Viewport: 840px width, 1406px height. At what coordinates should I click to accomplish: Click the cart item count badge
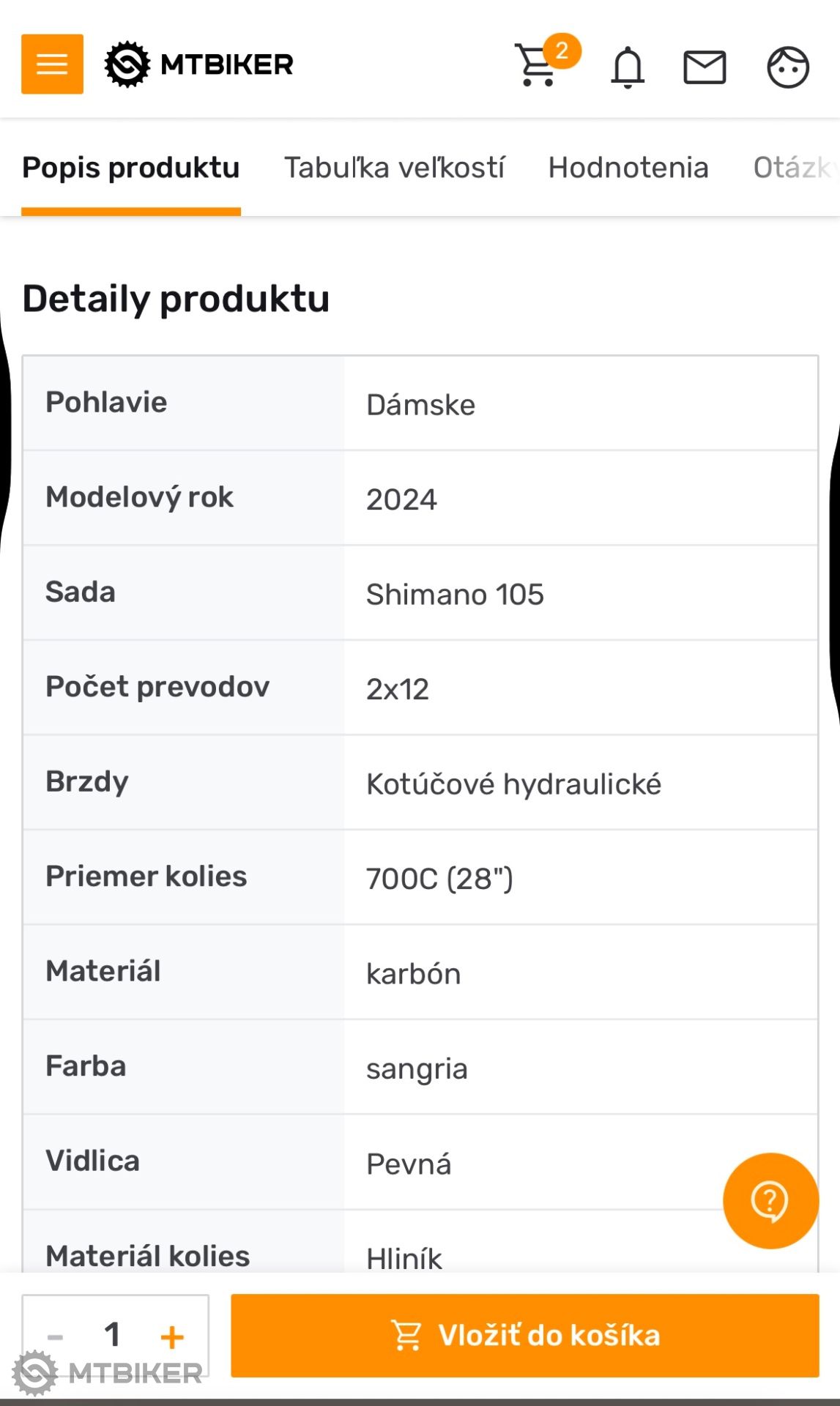click(562, 51)
